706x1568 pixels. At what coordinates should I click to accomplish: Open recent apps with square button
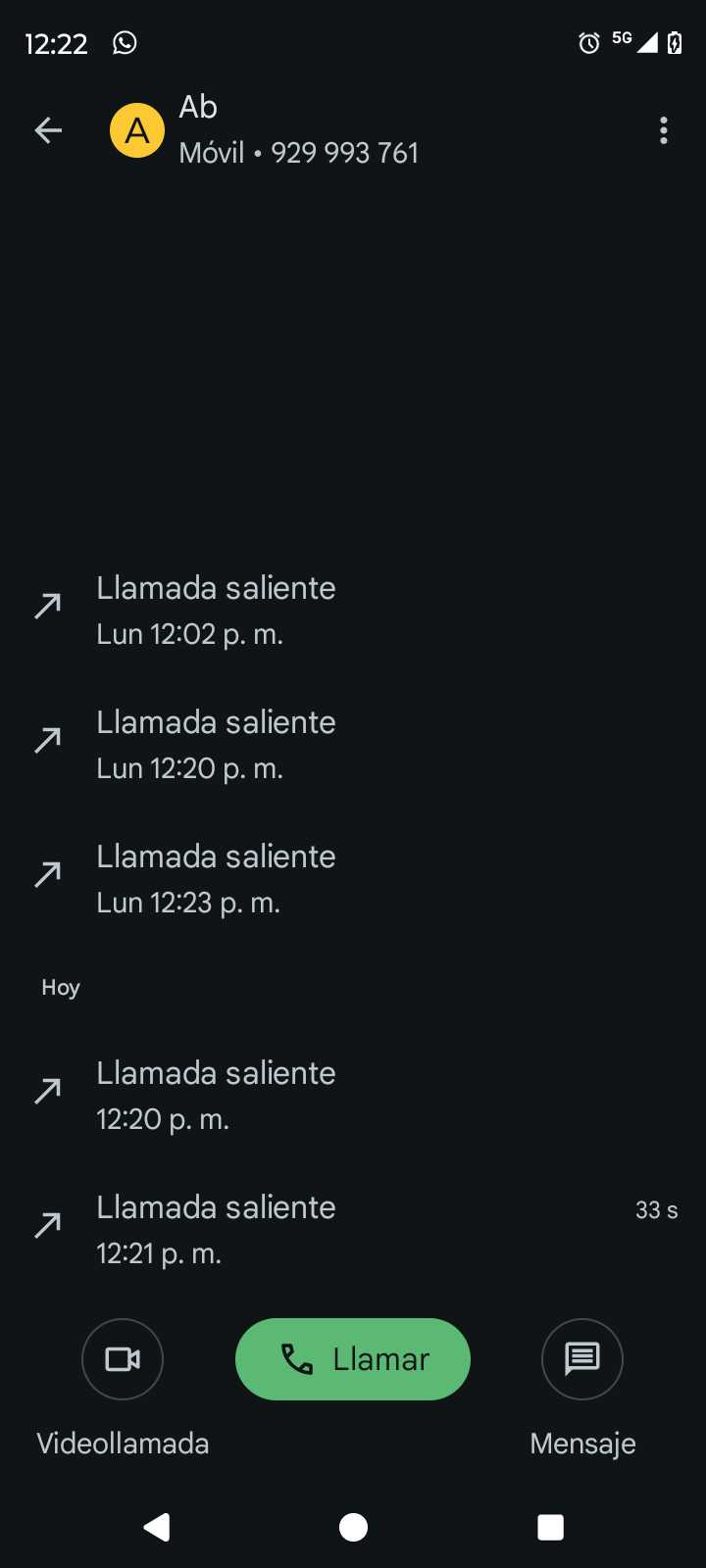coord(550,1527)
